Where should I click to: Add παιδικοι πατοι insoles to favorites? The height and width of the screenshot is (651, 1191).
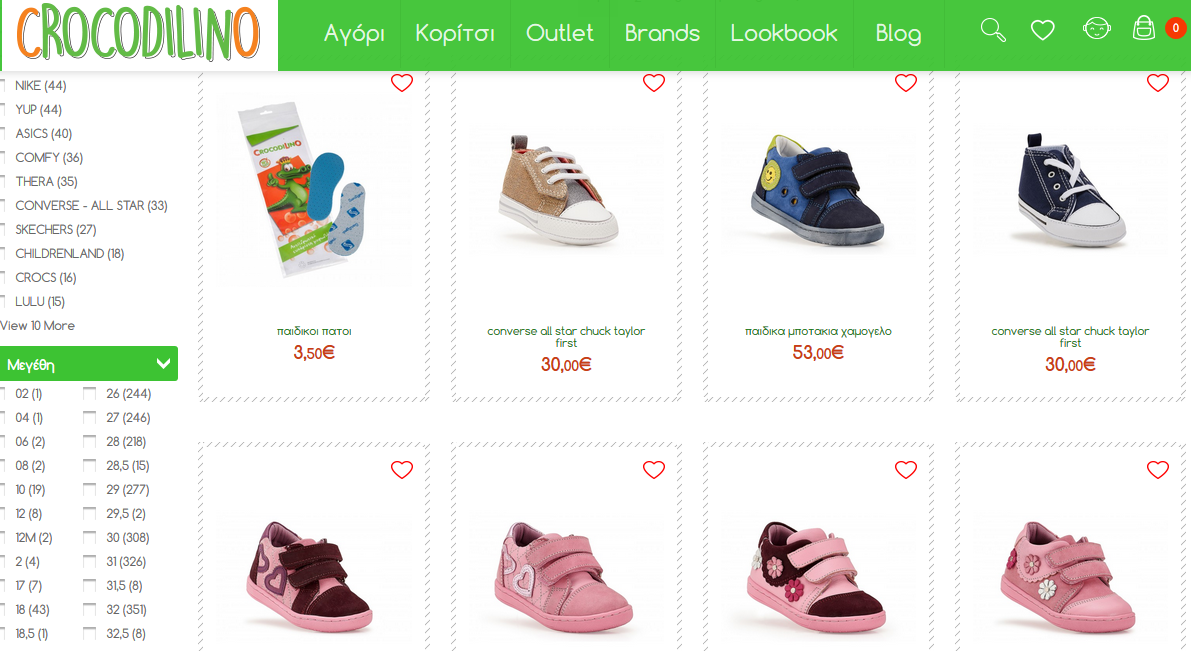click(402, 83)
